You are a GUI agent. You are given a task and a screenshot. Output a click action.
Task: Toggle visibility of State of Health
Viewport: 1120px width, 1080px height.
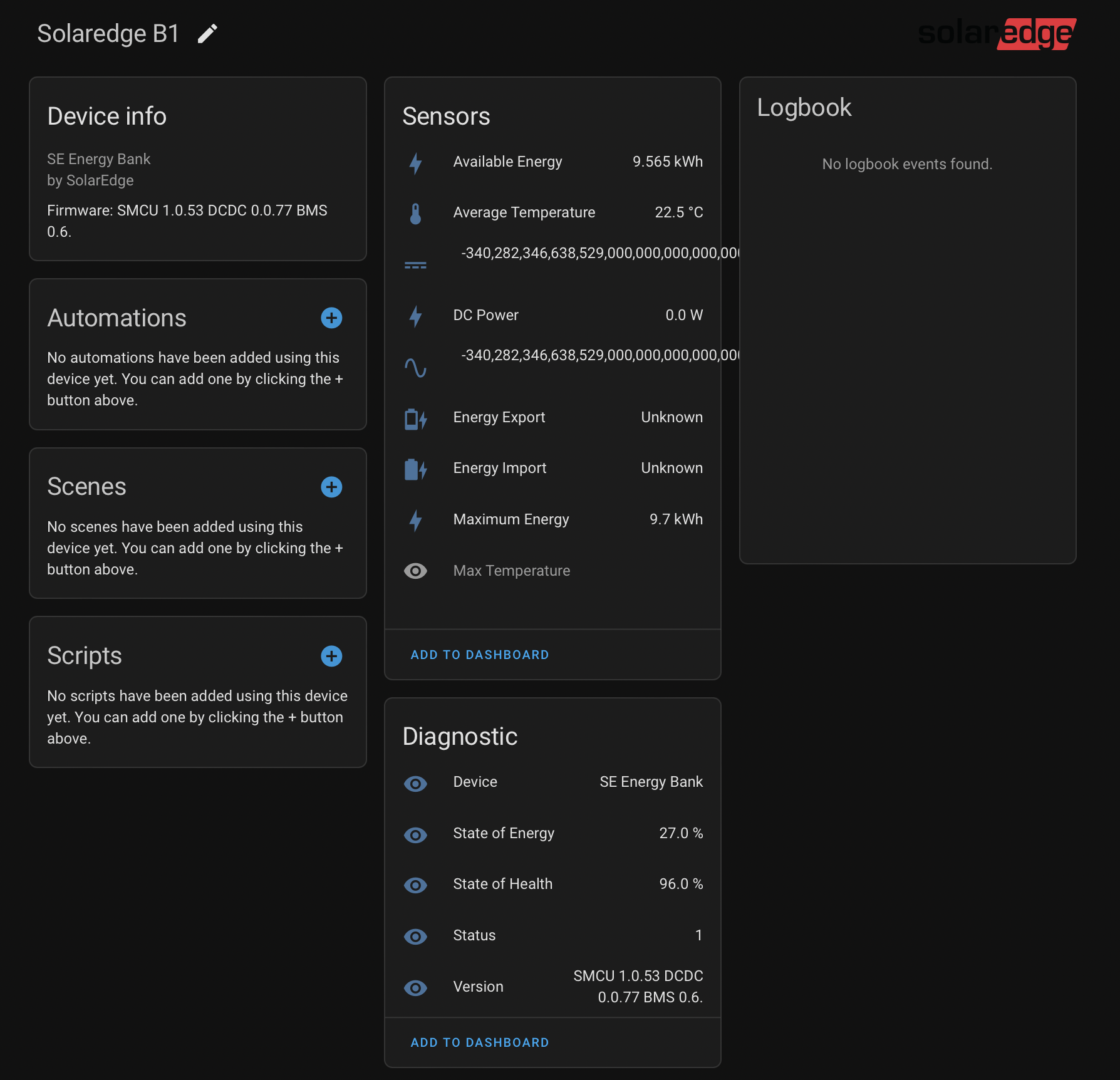[x=415, y=885]
